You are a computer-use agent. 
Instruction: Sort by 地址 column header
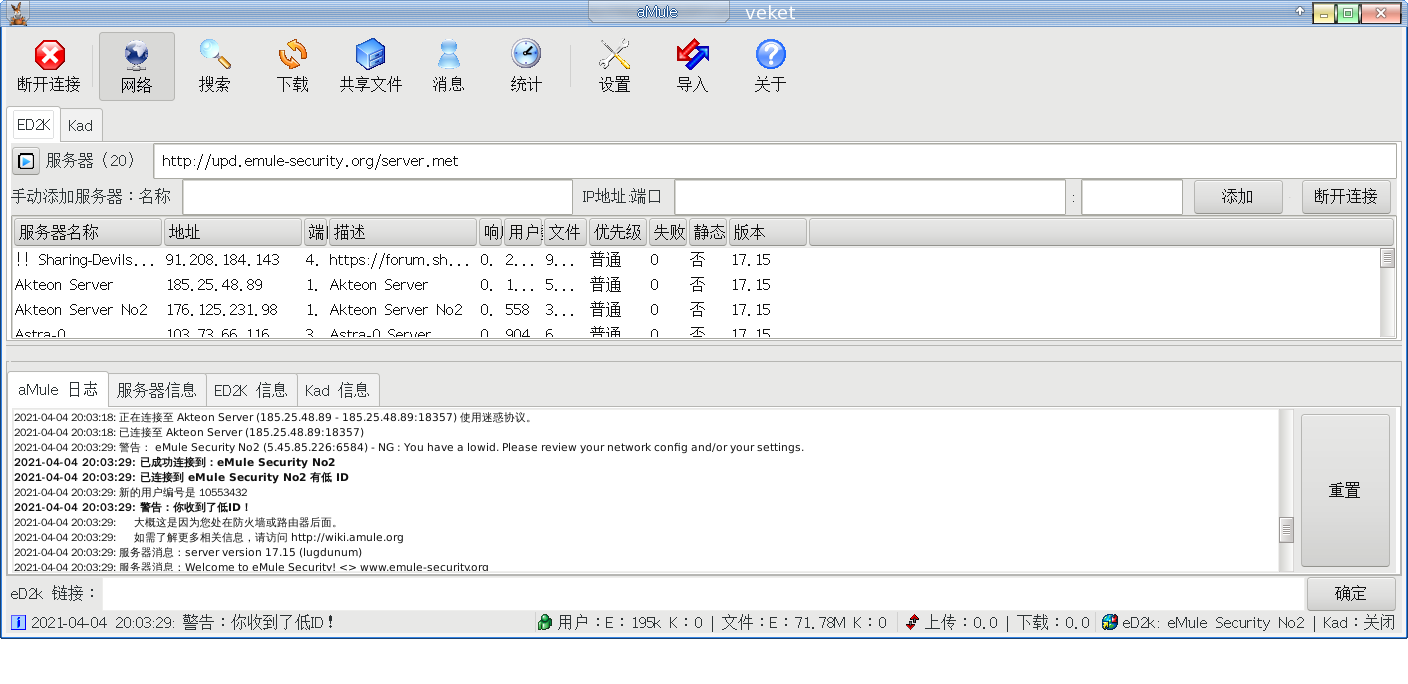(x=233, y=232)
